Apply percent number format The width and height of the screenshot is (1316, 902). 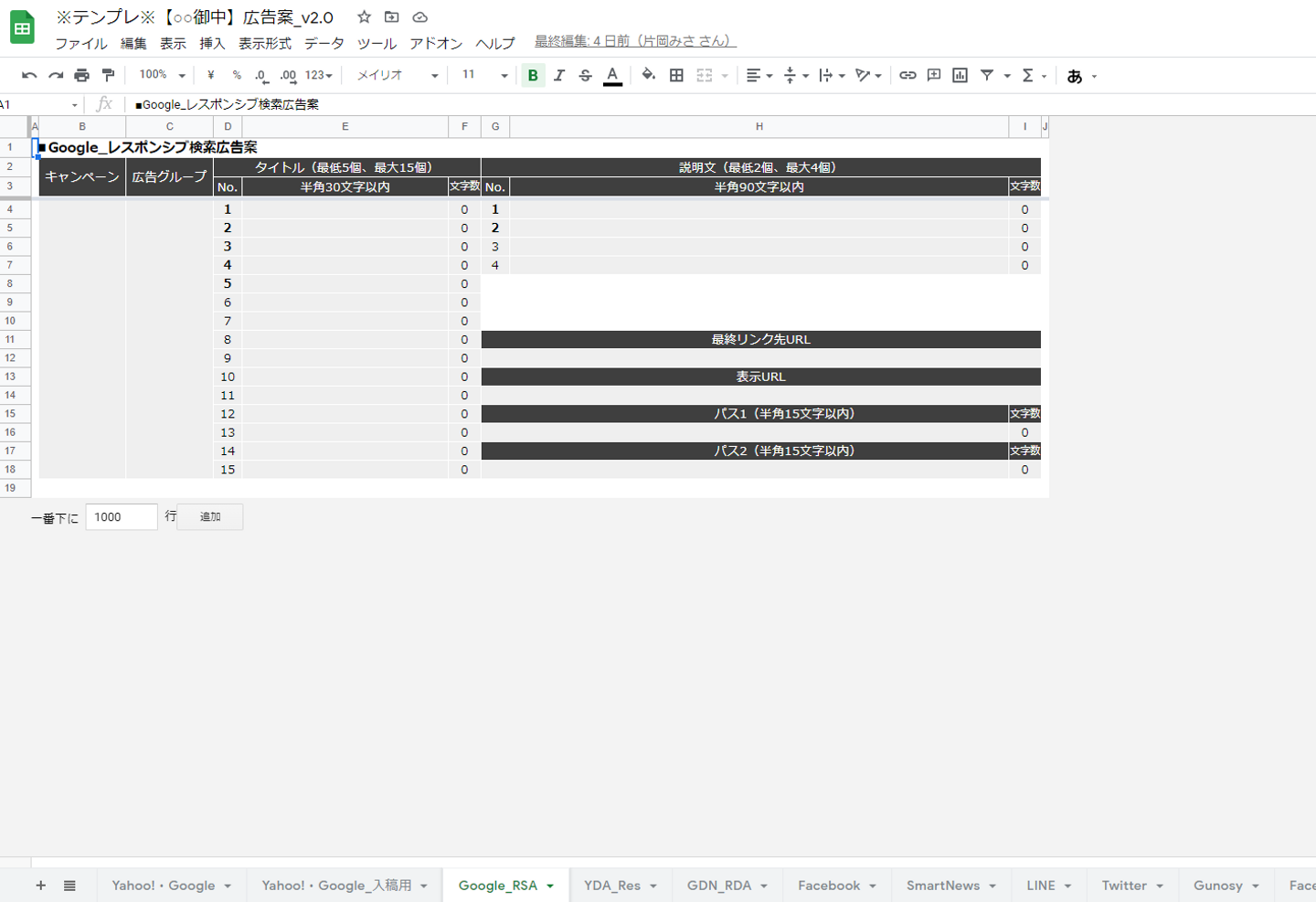pyautogui.click(x=237, y=76)
